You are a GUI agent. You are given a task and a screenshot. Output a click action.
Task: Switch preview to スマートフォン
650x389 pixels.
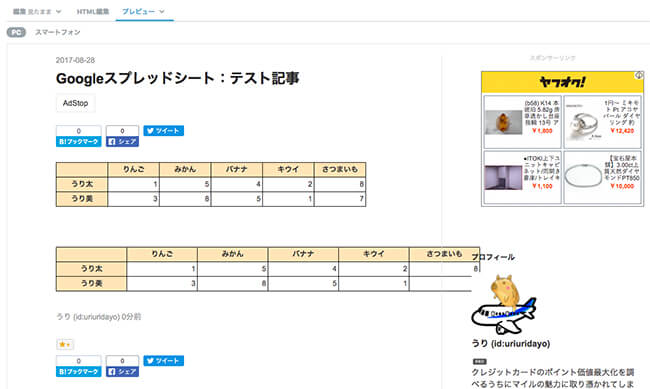58,32
